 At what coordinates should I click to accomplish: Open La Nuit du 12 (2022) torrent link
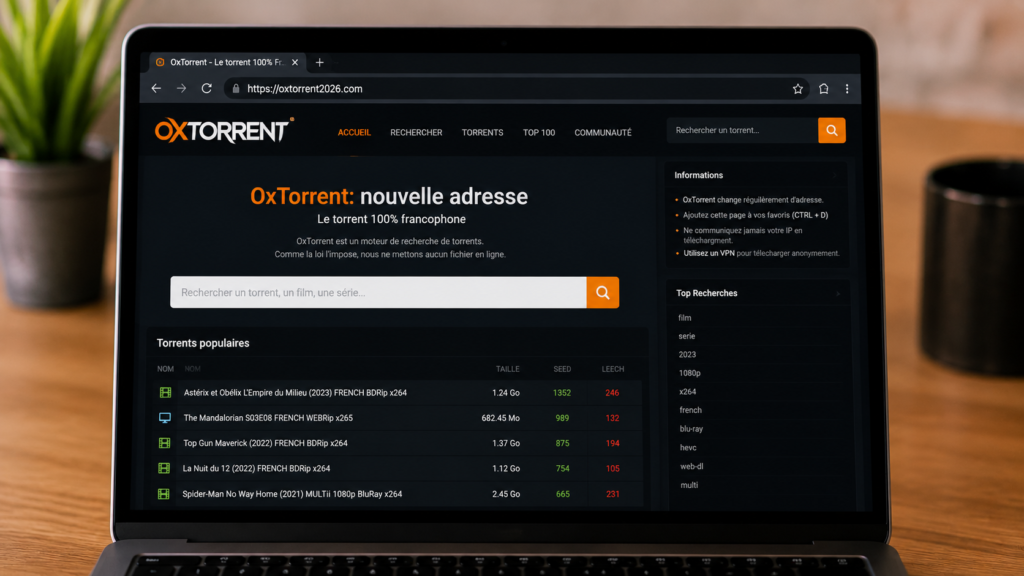click(x=256, y=468)
